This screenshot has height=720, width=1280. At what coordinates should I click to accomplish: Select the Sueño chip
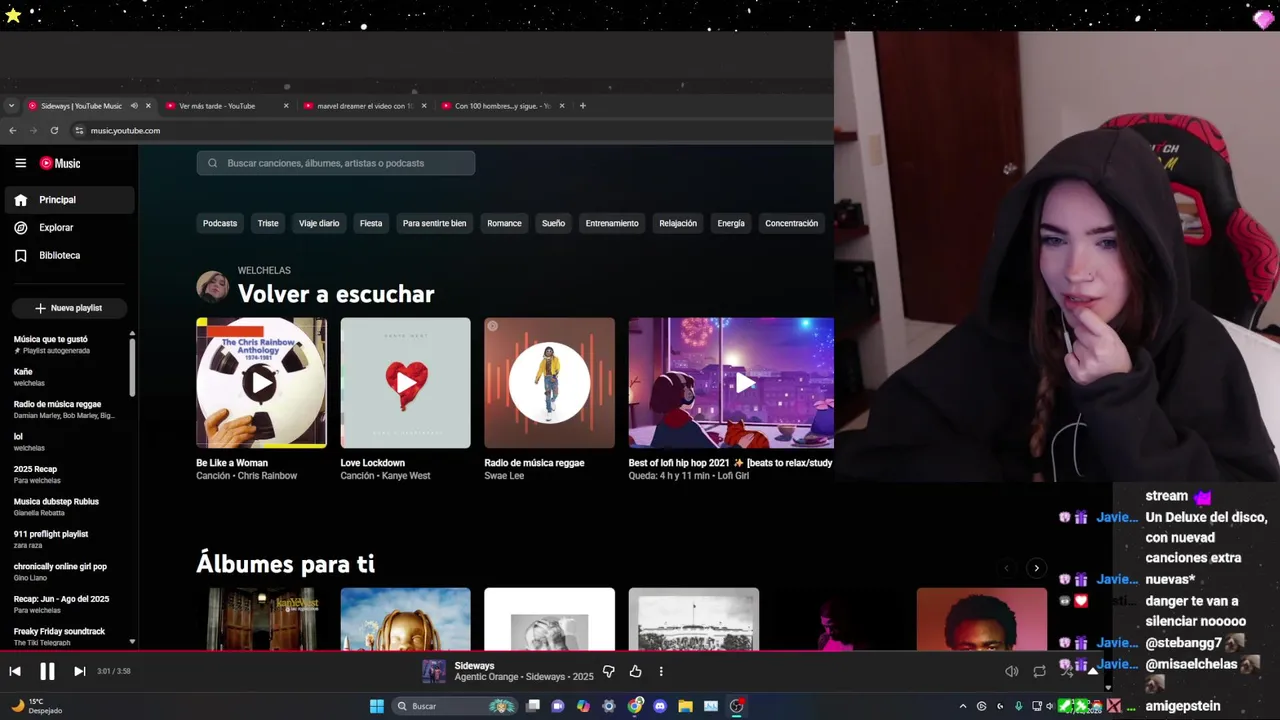click(553, 223)
